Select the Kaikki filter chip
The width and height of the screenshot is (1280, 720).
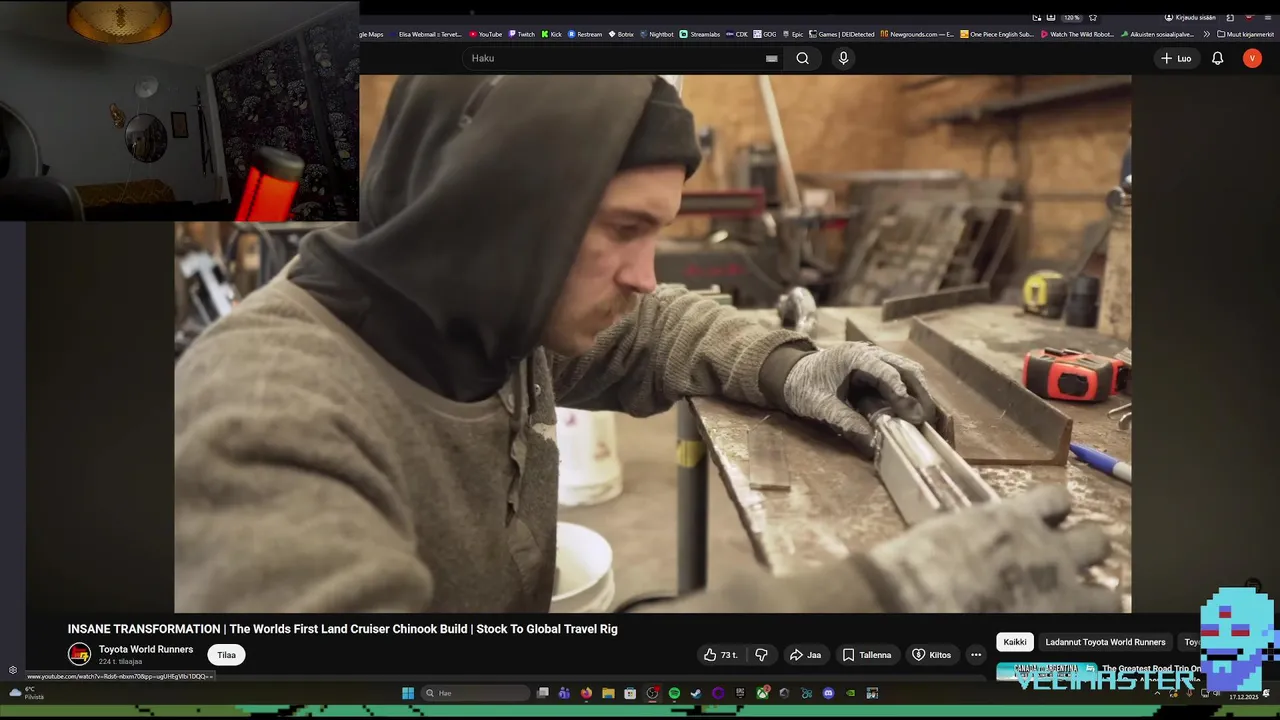point(1015,642)
